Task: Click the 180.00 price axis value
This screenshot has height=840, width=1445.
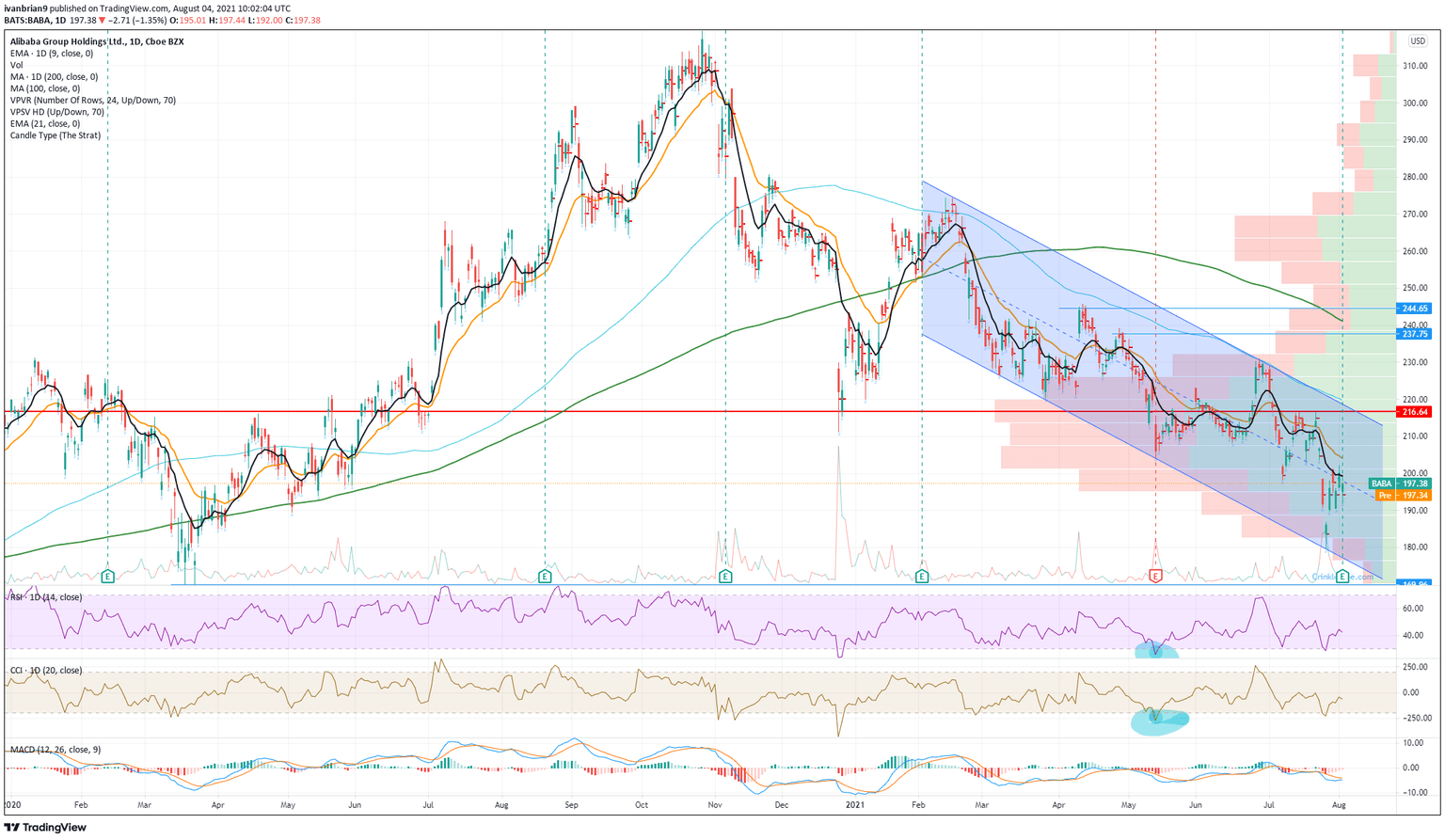Action: pos(1416,547)
